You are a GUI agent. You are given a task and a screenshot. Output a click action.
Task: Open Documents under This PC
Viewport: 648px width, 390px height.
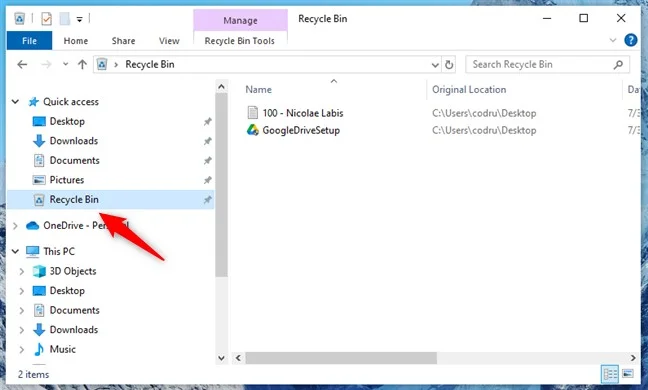[74, 310]
